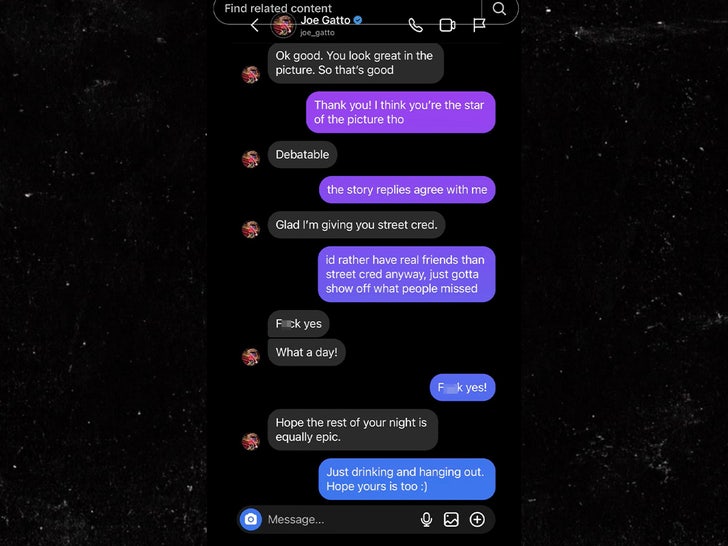Viewport: 728px width, 546px height.
Task: Open the photo gallery icon
Action: coord(451,520)
